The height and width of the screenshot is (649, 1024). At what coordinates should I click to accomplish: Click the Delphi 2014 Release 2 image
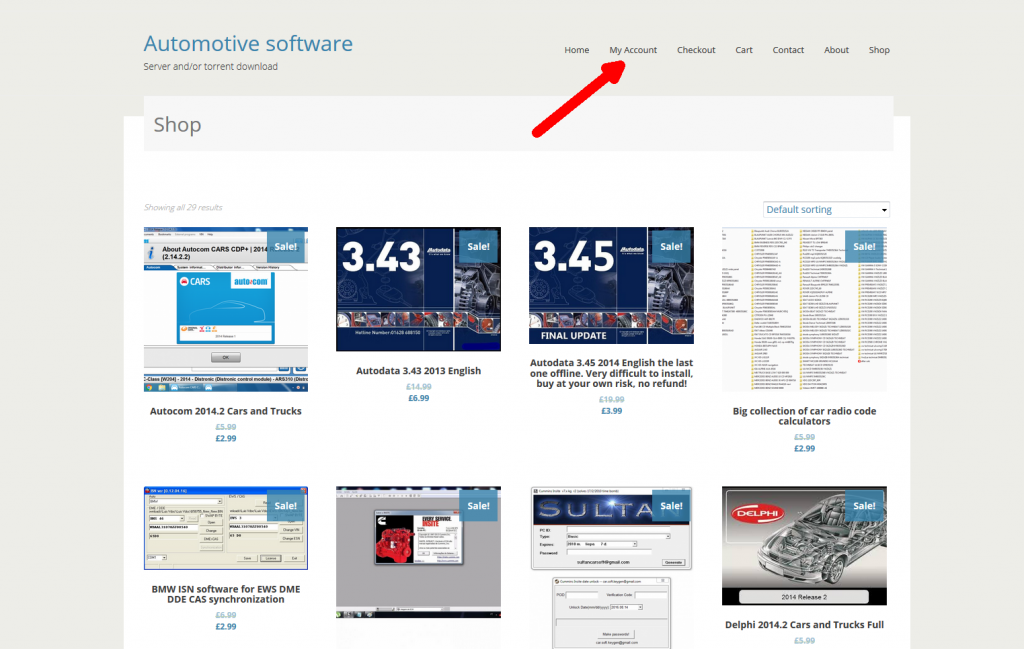click(x=804, y=546)
